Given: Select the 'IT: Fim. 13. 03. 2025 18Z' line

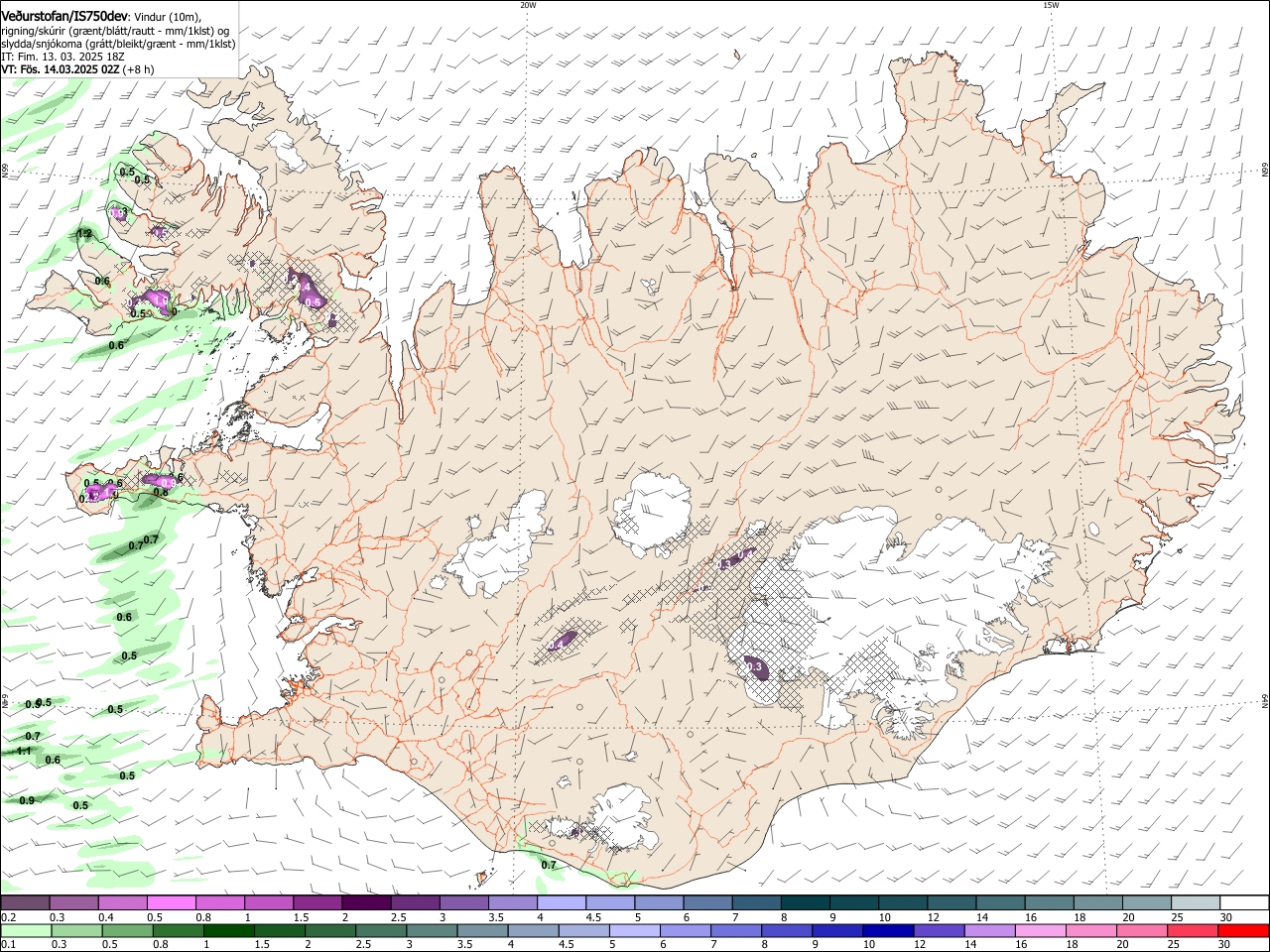Looking at the screenshot, I should [x=62, y=58].
